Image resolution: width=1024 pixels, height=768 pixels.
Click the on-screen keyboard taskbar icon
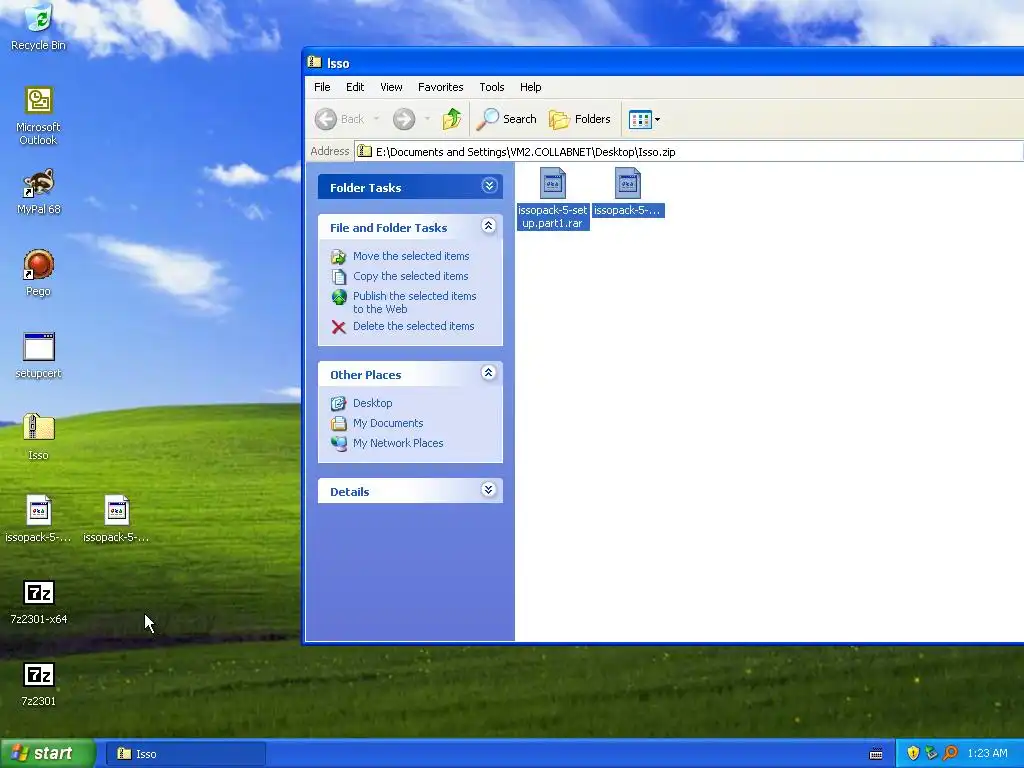pos(876,754)
